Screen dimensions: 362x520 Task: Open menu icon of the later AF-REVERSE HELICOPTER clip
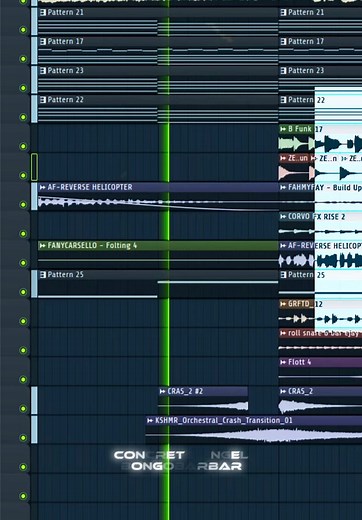tap(283, 246)
